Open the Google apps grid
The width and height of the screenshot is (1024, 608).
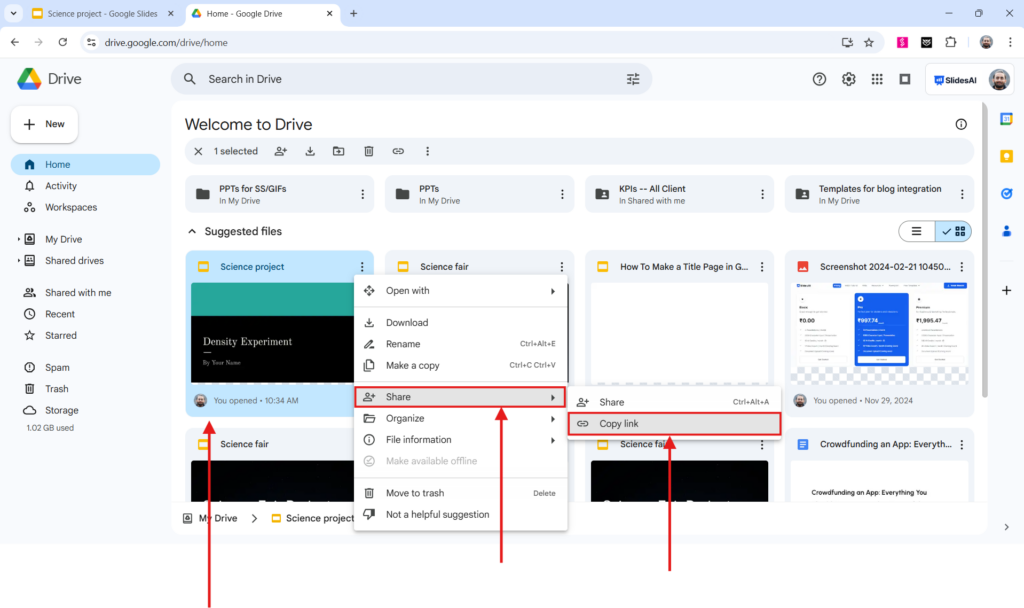tap(877, 78)
